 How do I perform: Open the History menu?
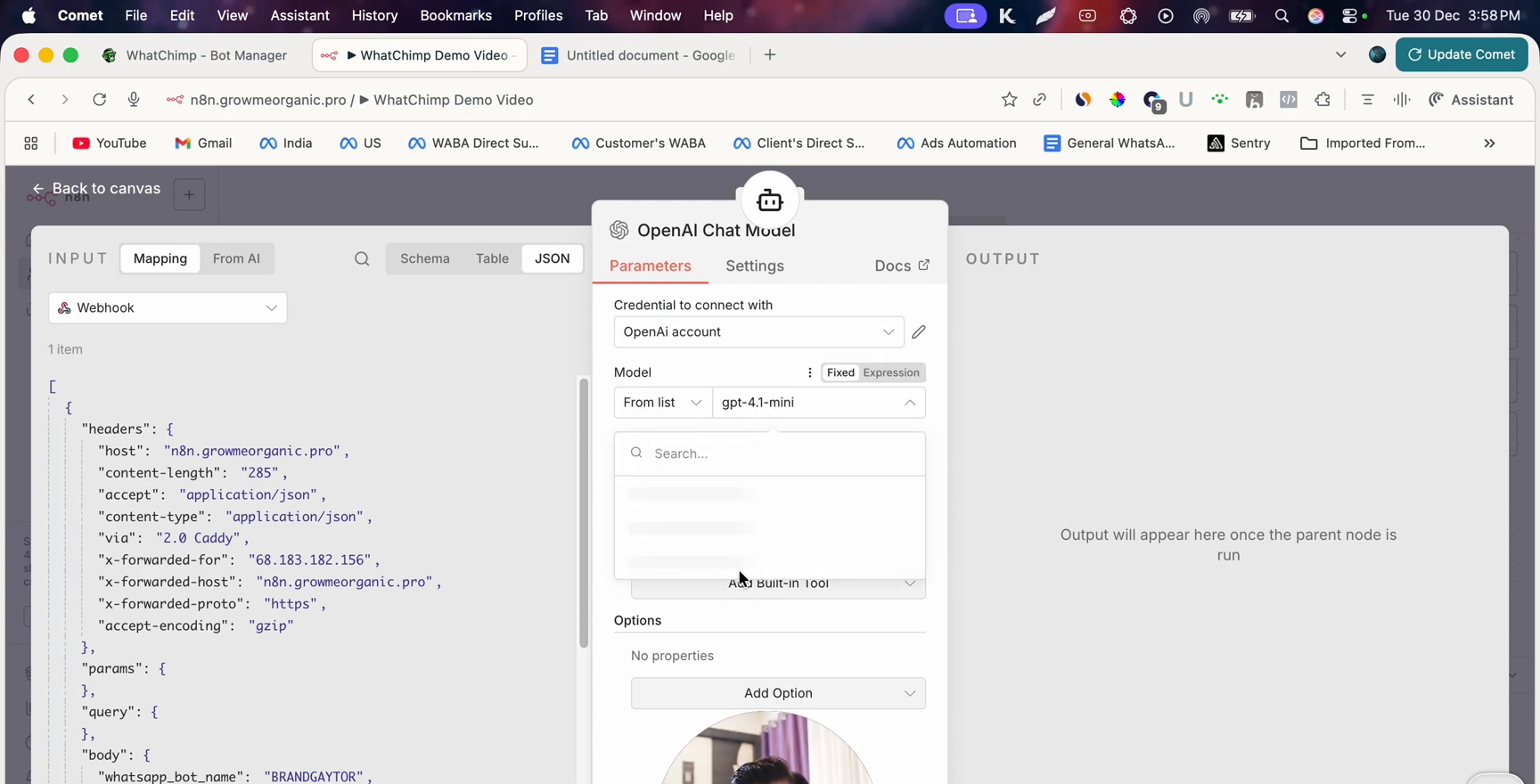[x=374, y=16]
